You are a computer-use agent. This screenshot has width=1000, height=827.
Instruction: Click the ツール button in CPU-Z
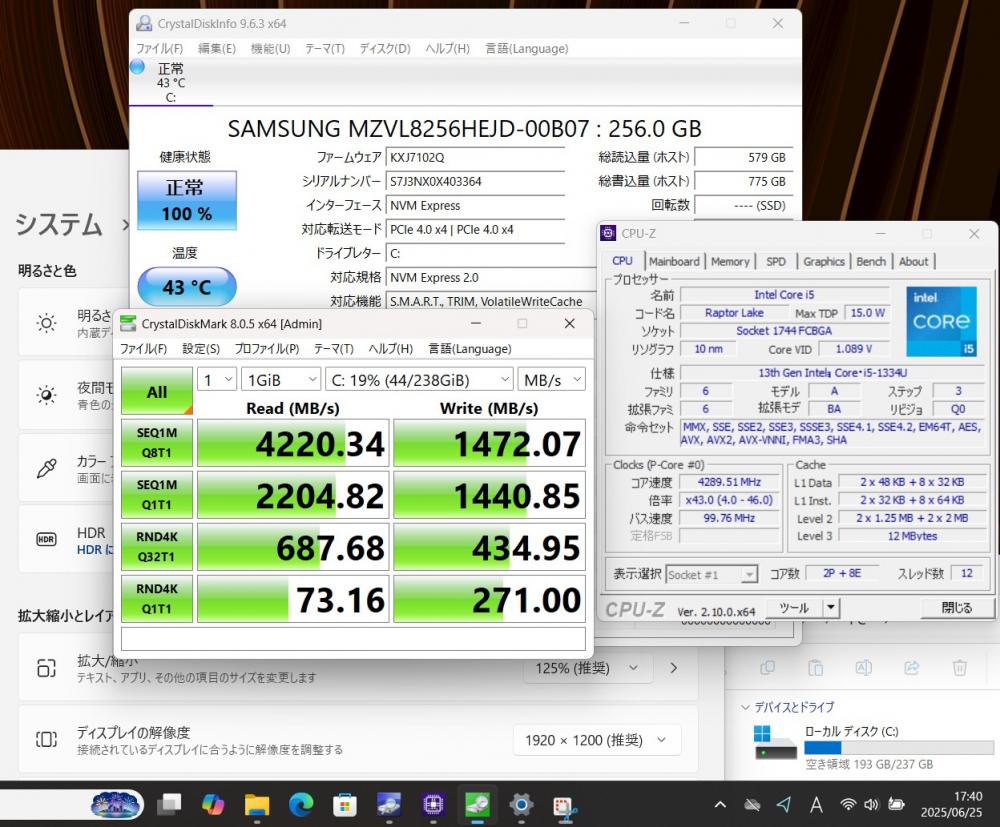[x=794, y=608]
